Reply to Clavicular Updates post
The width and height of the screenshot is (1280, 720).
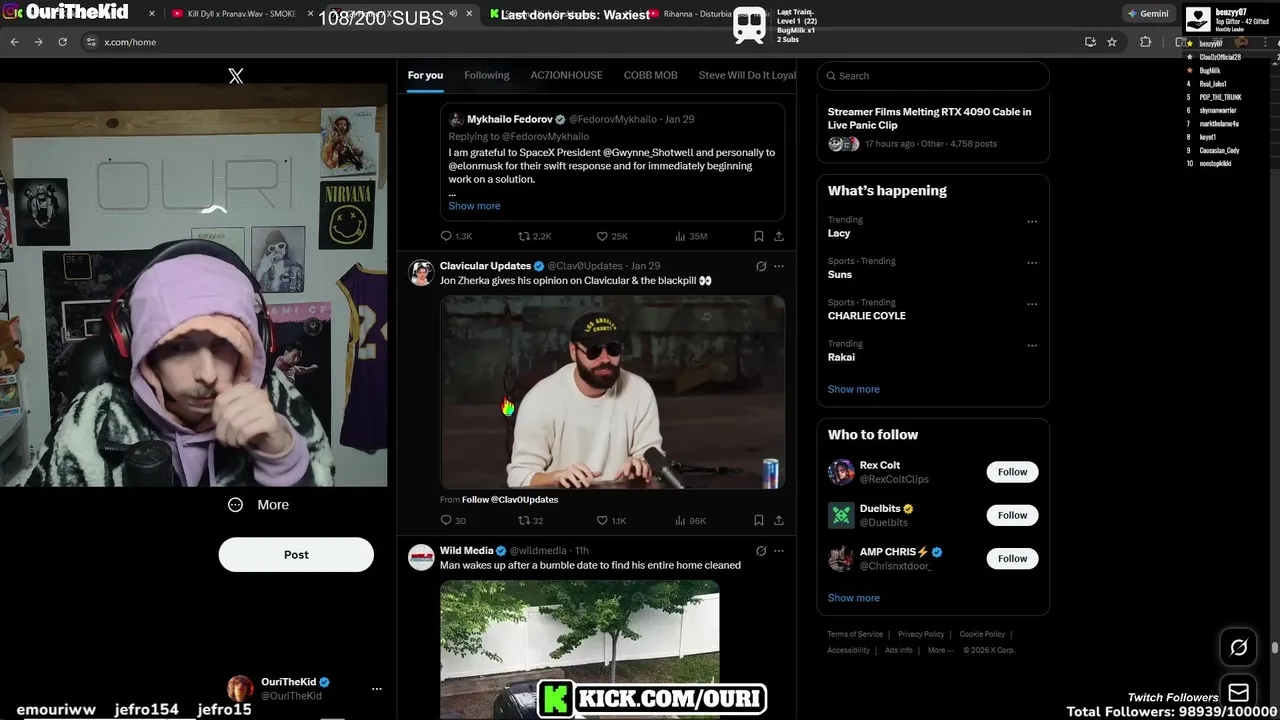tap(453, 520)
